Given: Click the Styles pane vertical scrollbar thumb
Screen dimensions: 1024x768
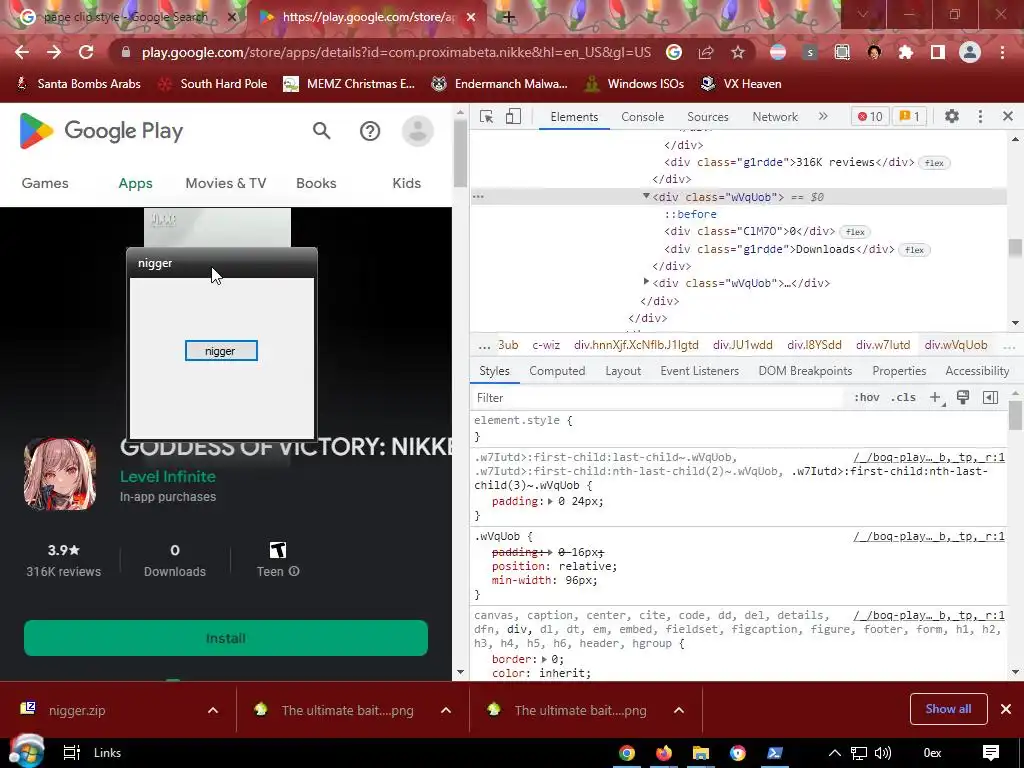Looking at the screenshot, I should [x=1015, y=415].
